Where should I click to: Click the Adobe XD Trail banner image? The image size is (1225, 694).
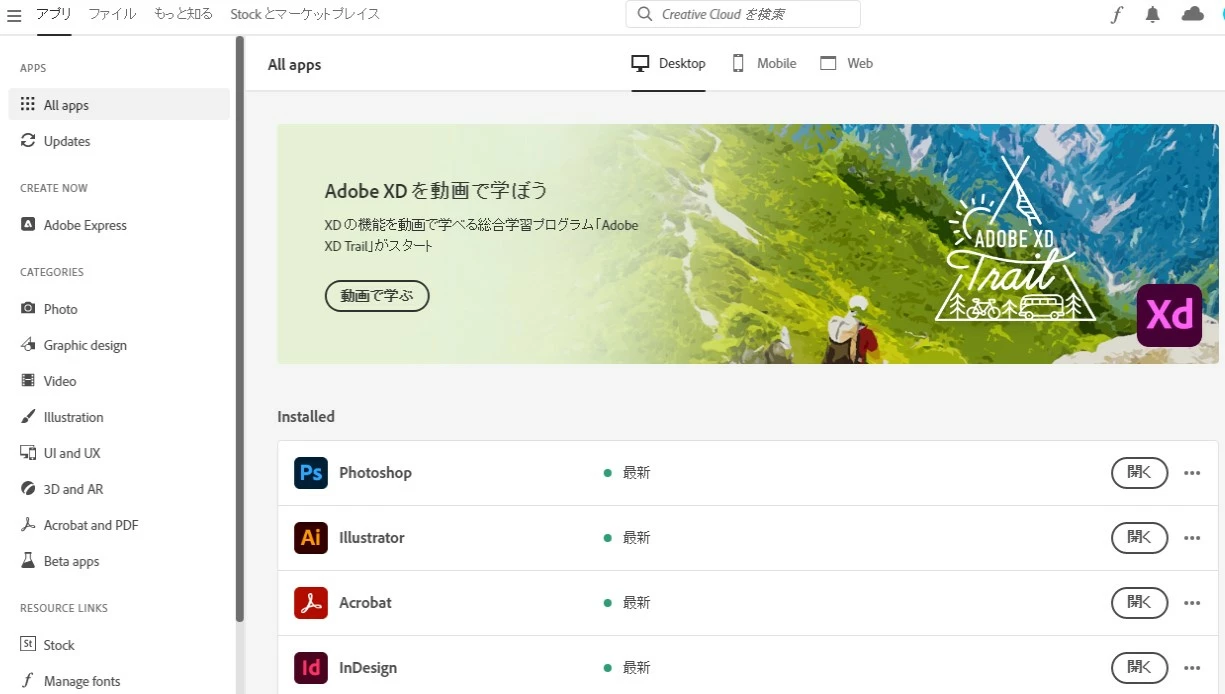(747, 244)
